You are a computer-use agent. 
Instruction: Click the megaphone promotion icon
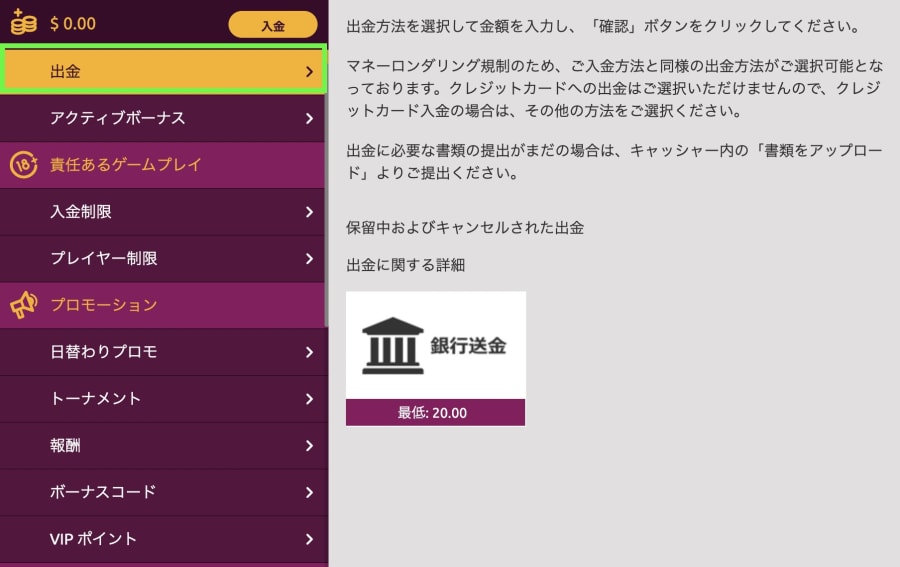pyautogui.click(x=24, y=305)
